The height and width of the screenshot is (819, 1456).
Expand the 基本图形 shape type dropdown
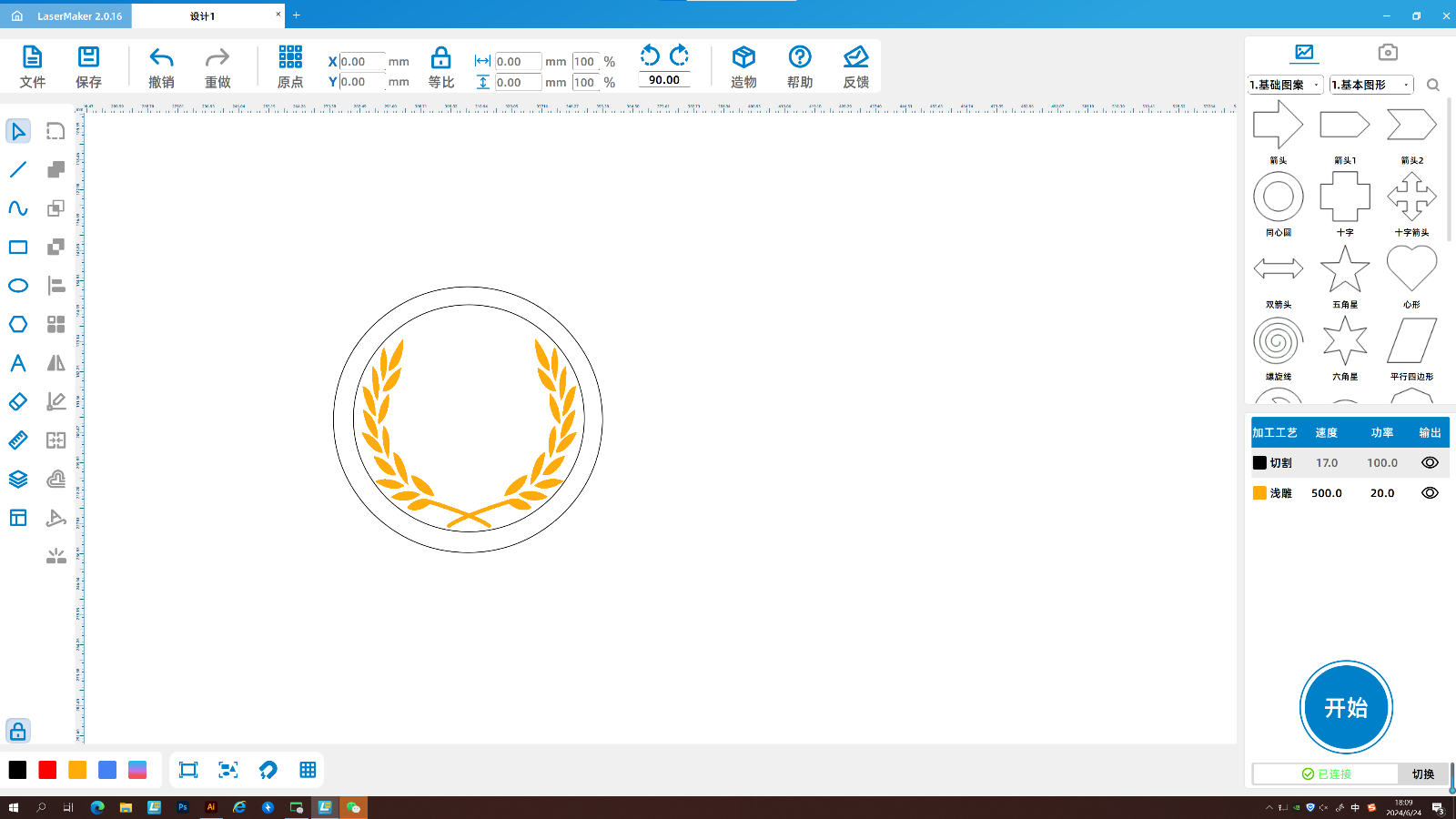(1370, 85)
